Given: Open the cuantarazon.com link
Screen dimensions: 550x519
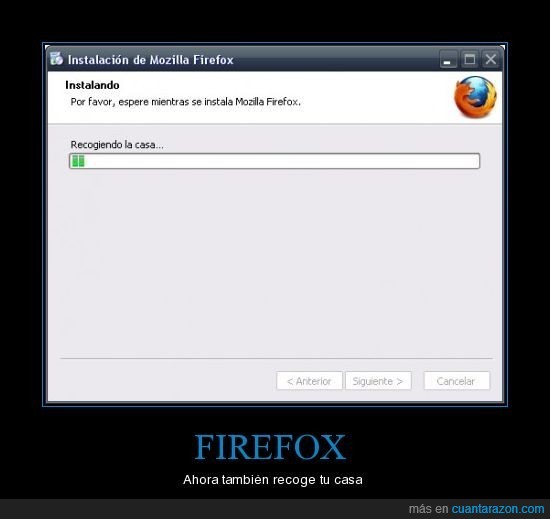Looking at the screenshot, I should (498, 508).
